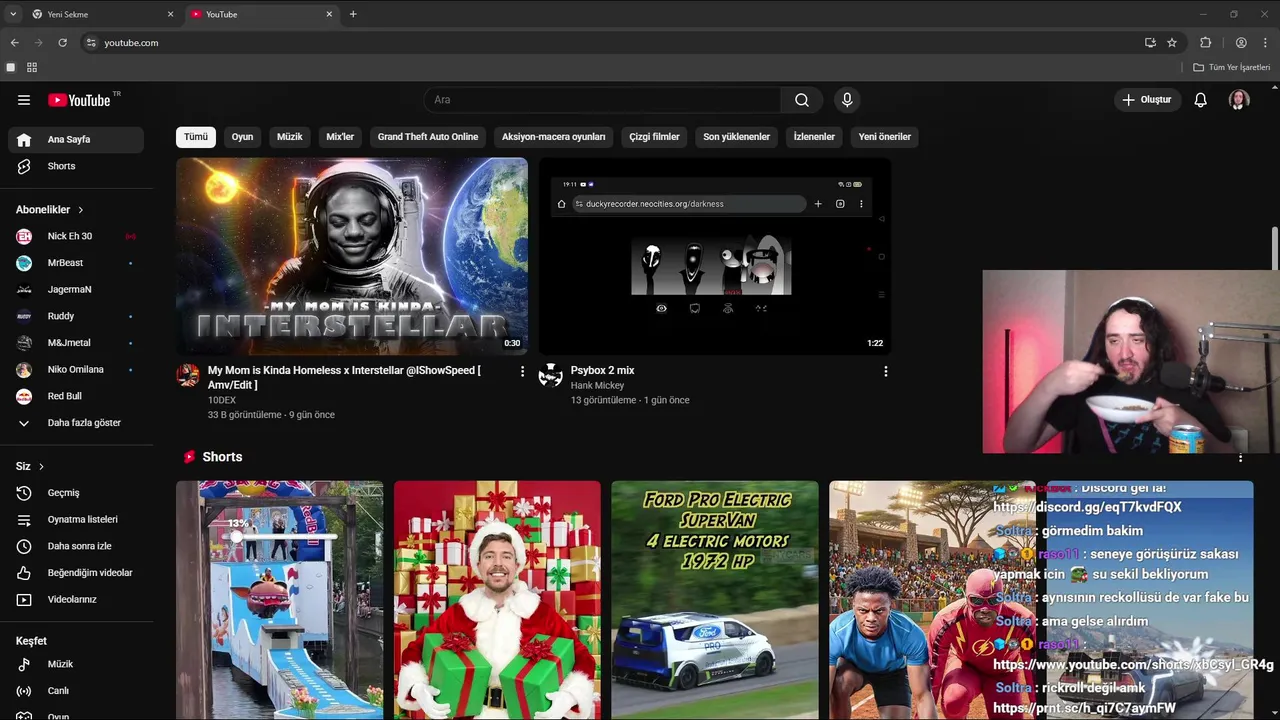Open the apps grid in bookmarks bar
This screenshot has height=720, width=1280.
coord(32,67)
